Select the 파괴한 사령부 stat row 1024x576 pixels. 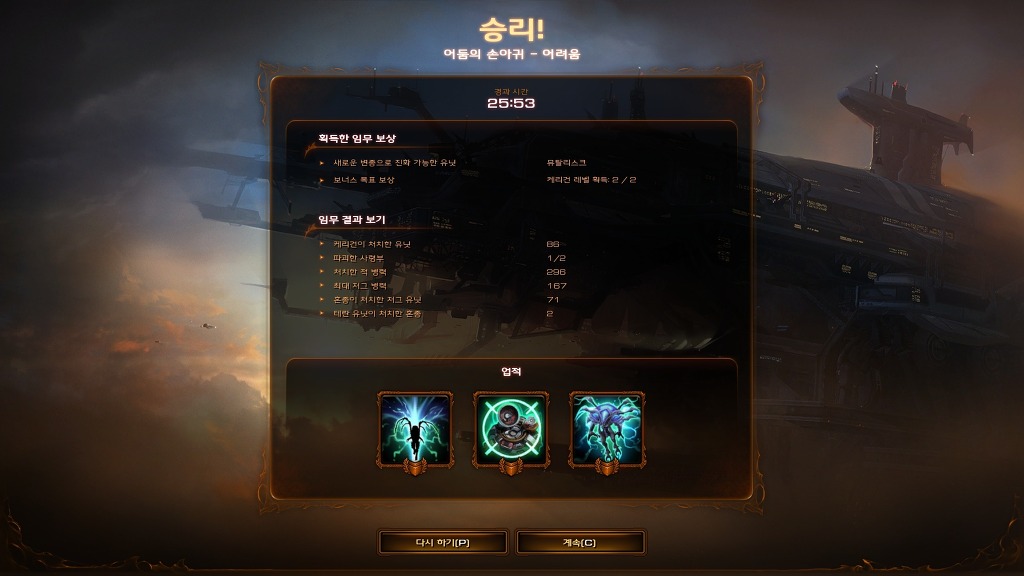511,258
